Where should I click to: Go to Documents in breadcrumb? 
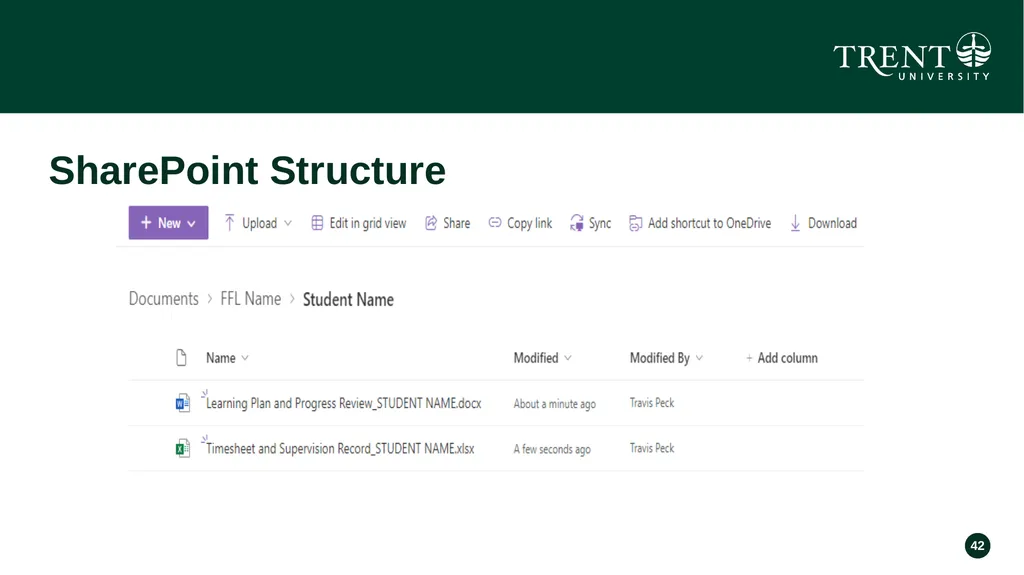click(163, 299)
